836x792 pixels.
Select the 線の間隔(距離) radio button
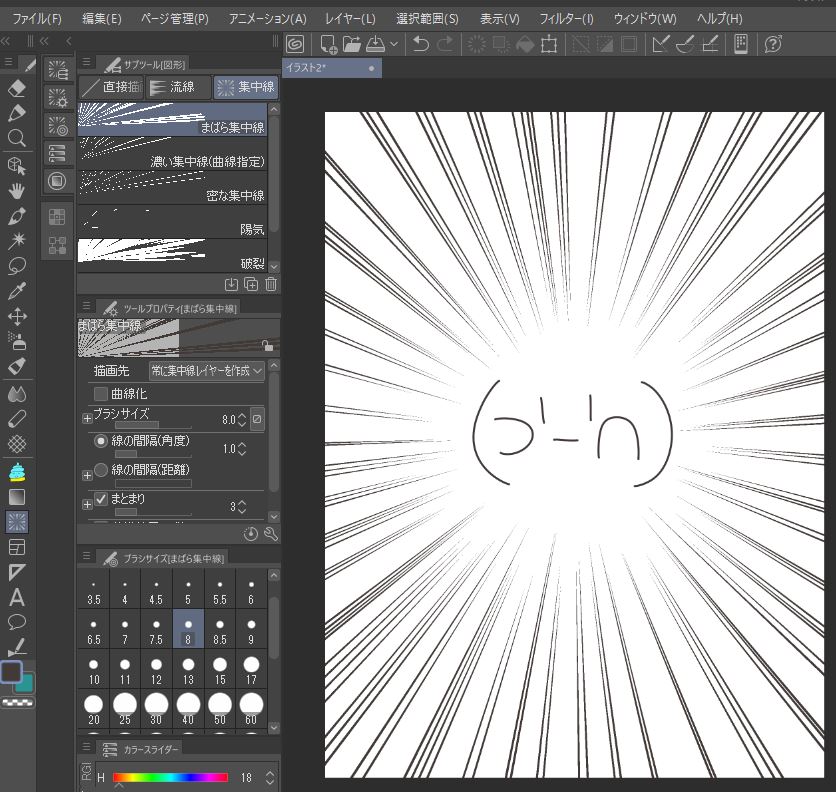click(x=101, y=470)
